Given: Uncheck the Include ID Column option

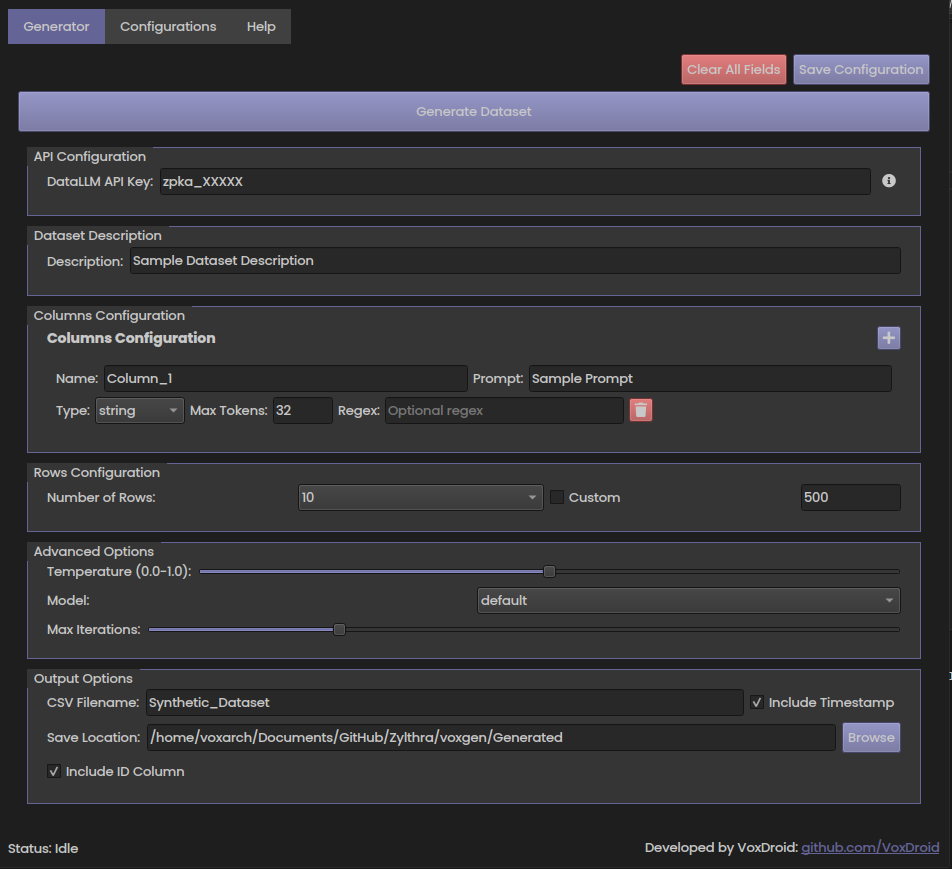Looking at the screenshot, I should tap(53, 771).
